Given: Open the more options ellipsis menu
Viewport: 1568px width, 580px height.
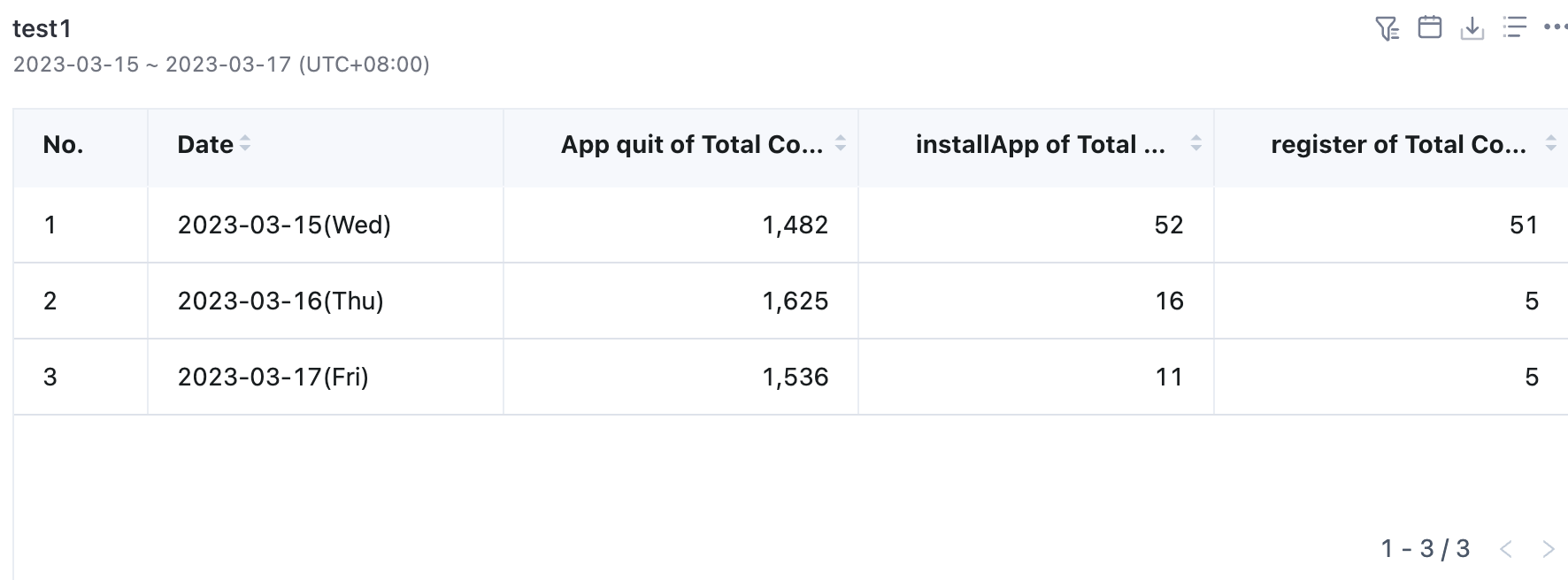Looking at the screenshot, I should coord(1555,27).
